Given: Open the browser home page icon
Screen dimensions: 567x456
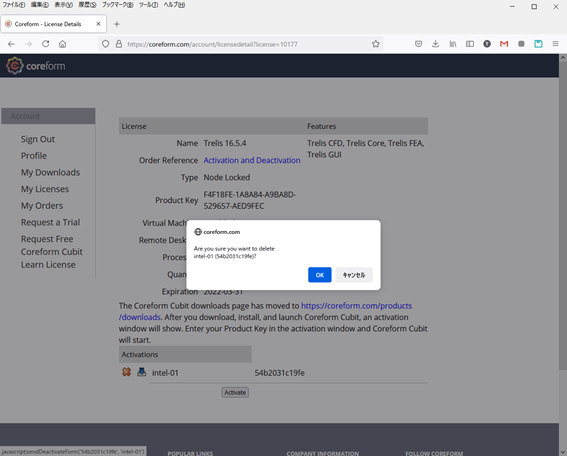Looking at the screenshot, I should [x=63, y=44].
